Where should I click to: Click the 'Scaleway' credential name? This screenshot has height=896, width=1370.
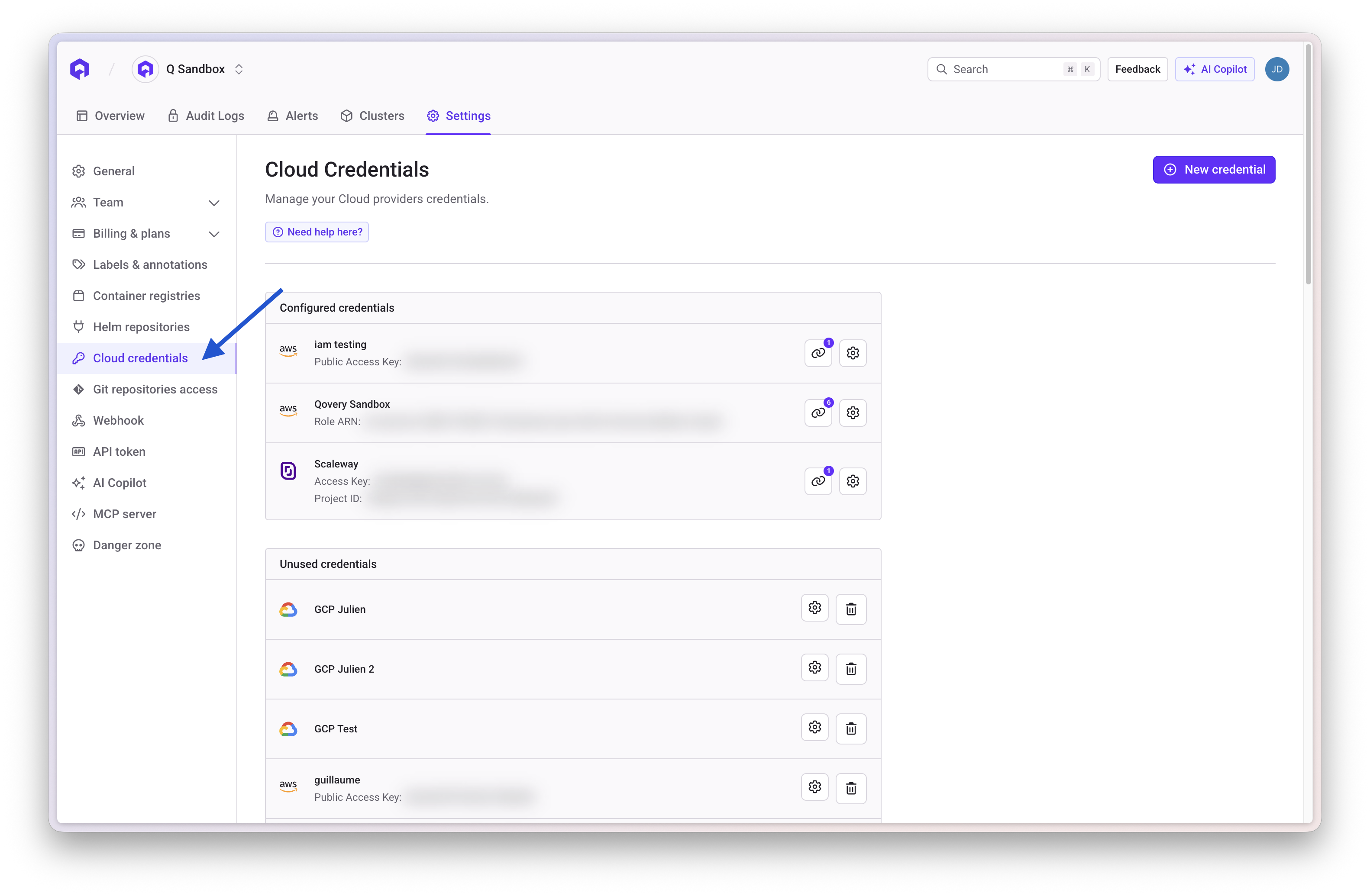336,464
